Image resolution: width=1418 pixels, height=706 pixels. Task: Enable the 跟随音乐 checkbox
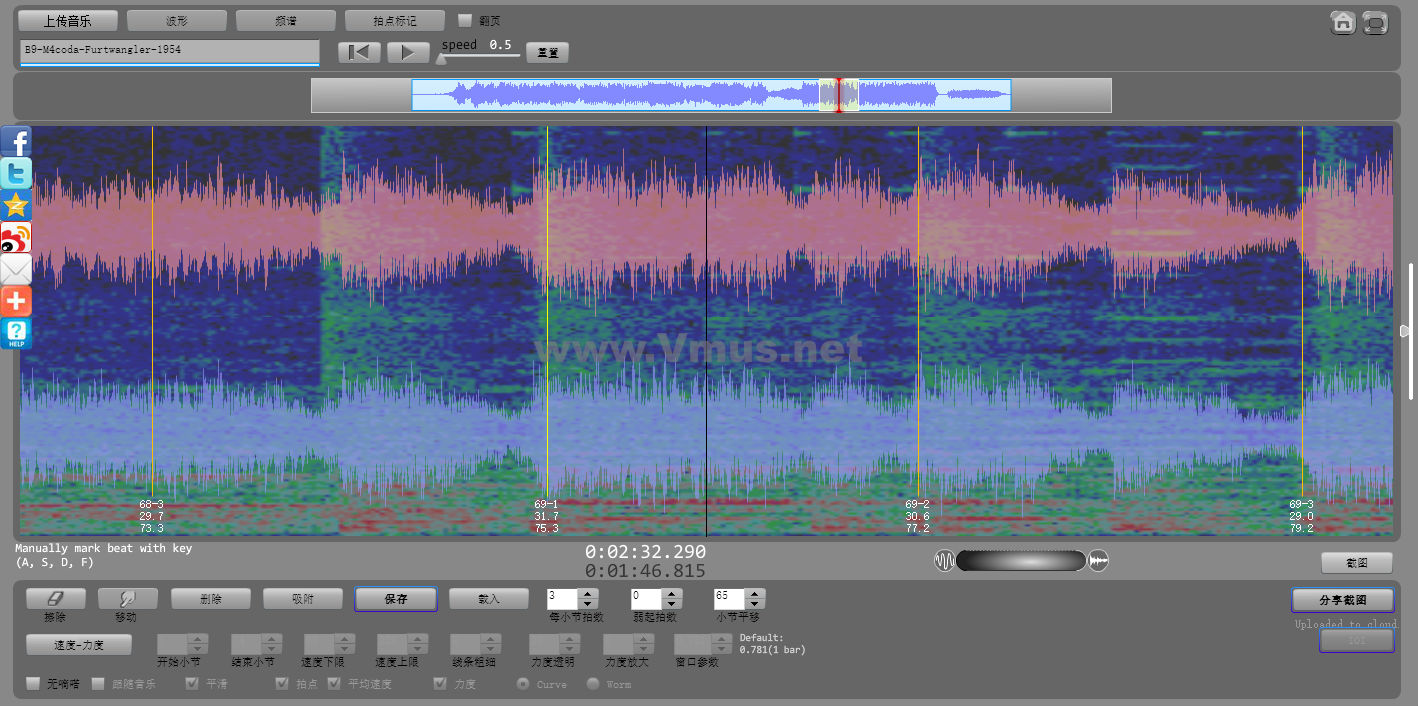click(98, 684)
